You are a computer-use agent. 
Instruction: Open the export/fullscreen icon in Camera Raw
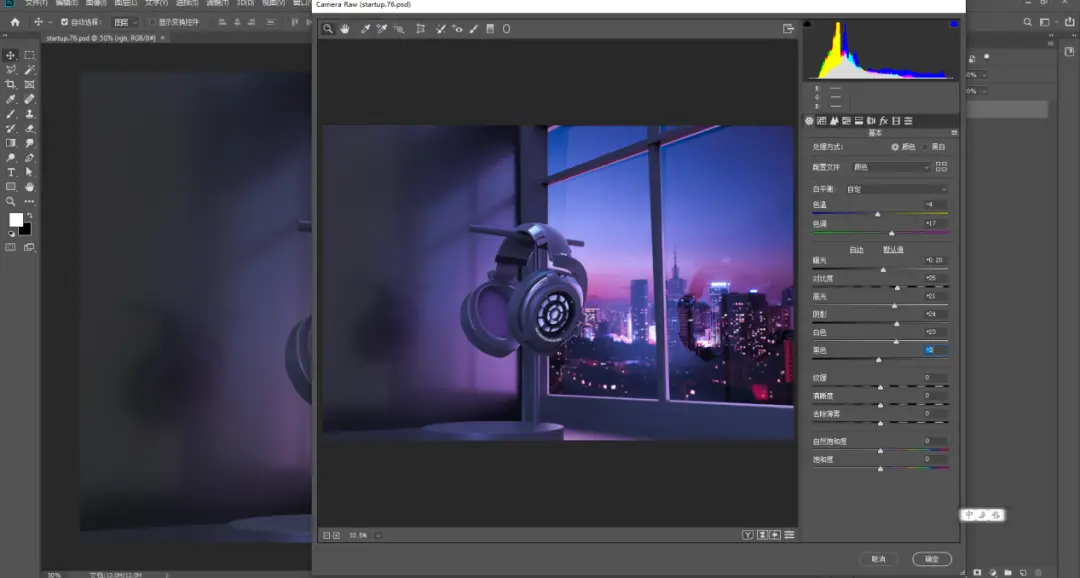[788, 29]
